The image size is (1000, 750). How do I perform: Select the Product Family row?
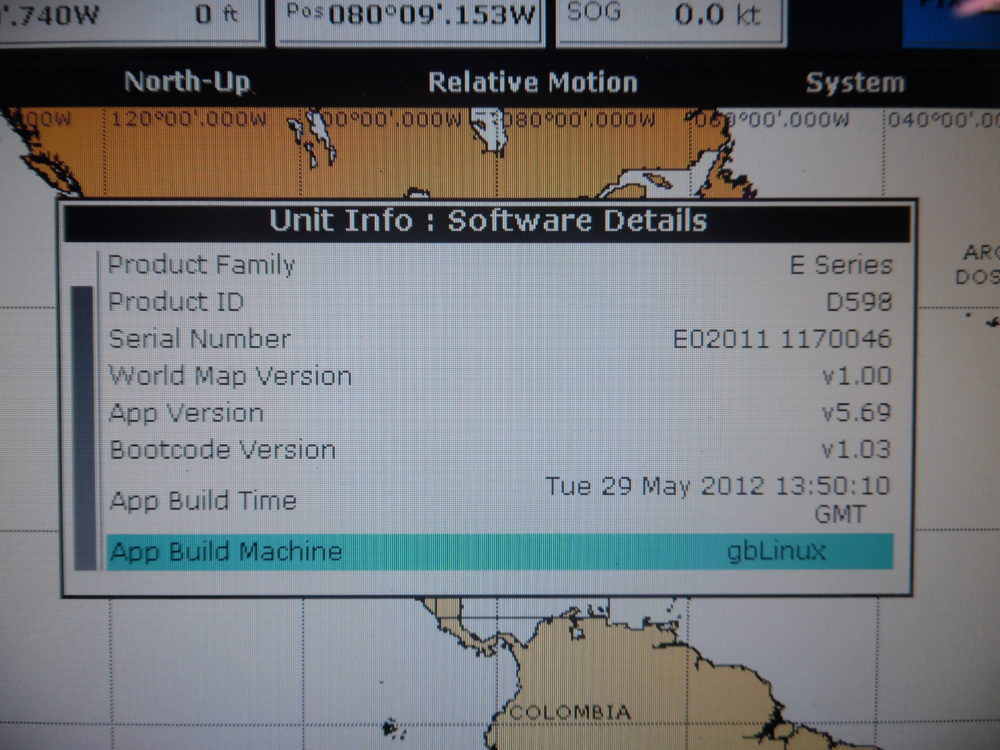click(x=499, y=265)
